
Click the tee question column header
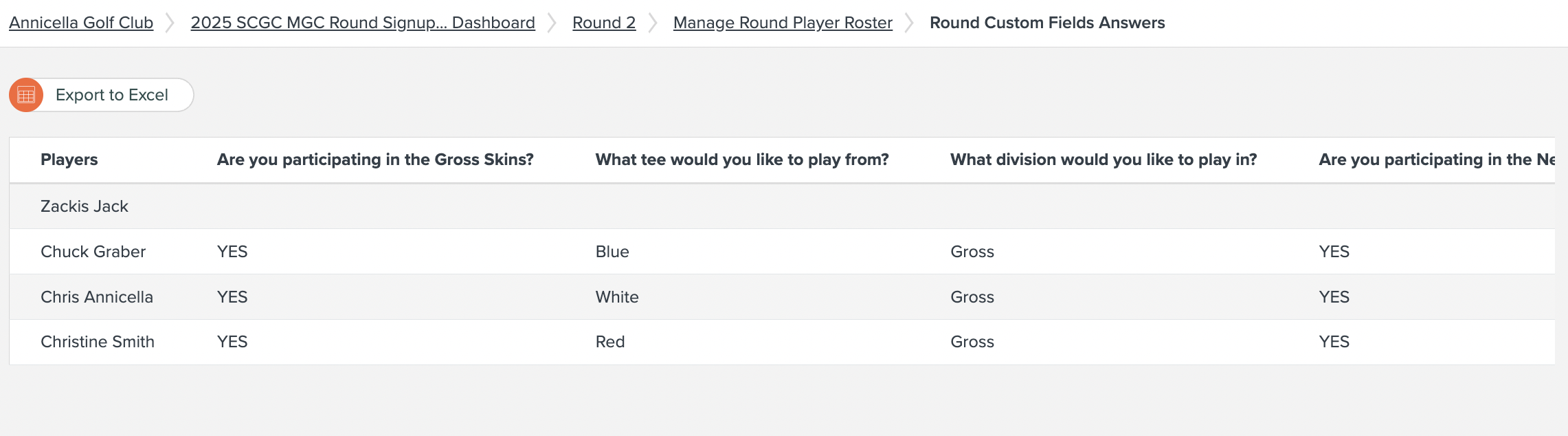[x=741, y=160]
